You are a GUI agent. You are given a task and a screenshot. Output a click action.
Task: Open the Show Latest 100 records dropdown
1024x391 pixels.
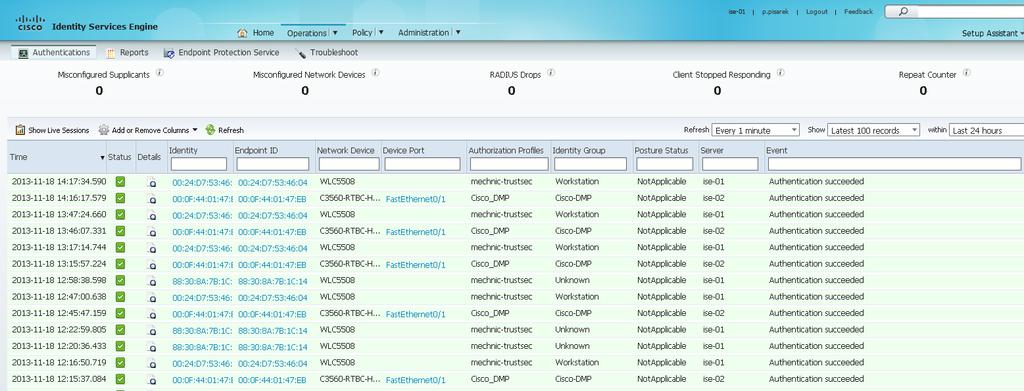coord(873,130)
